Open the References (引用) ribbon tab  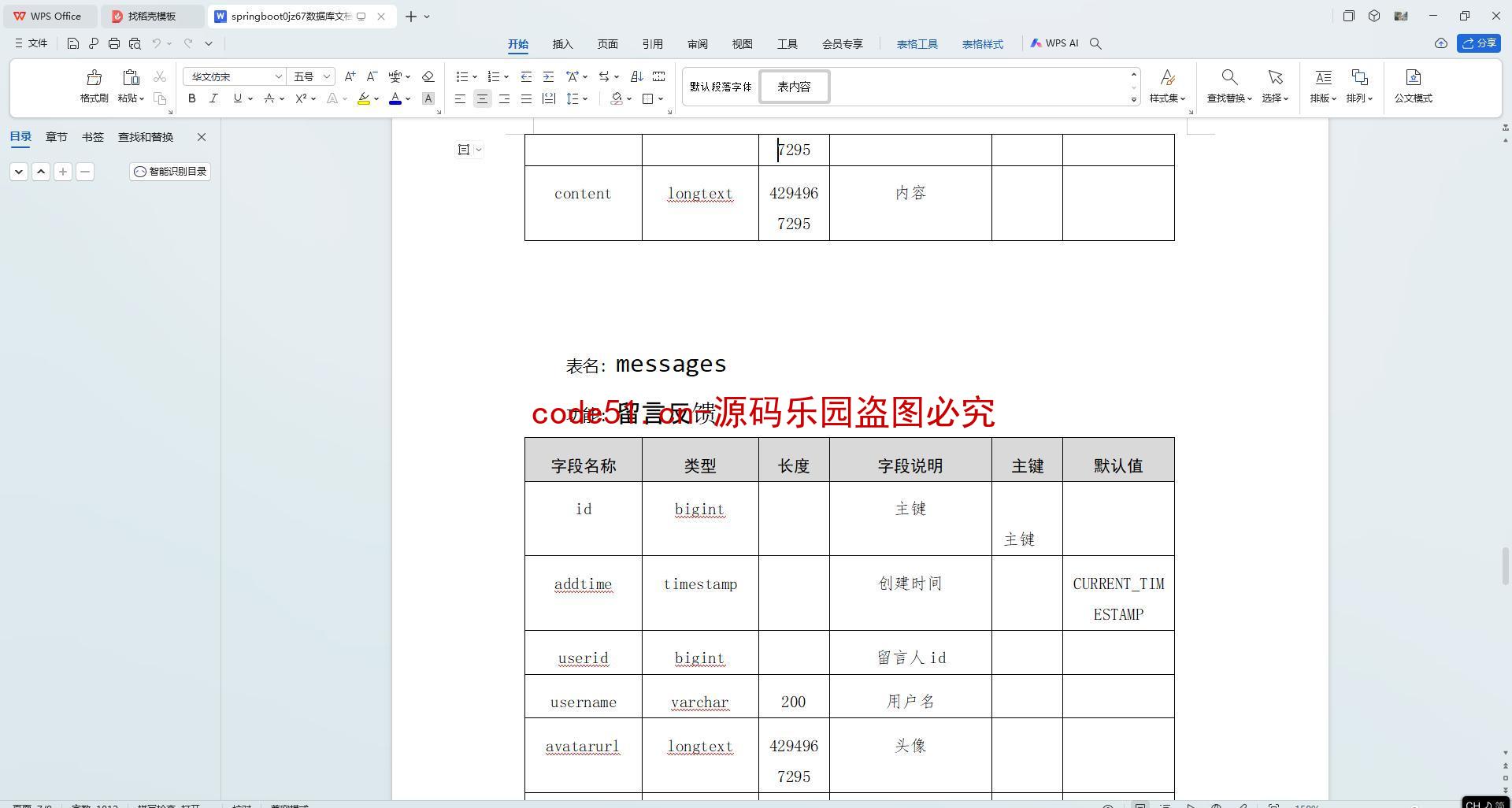point(652,44)
